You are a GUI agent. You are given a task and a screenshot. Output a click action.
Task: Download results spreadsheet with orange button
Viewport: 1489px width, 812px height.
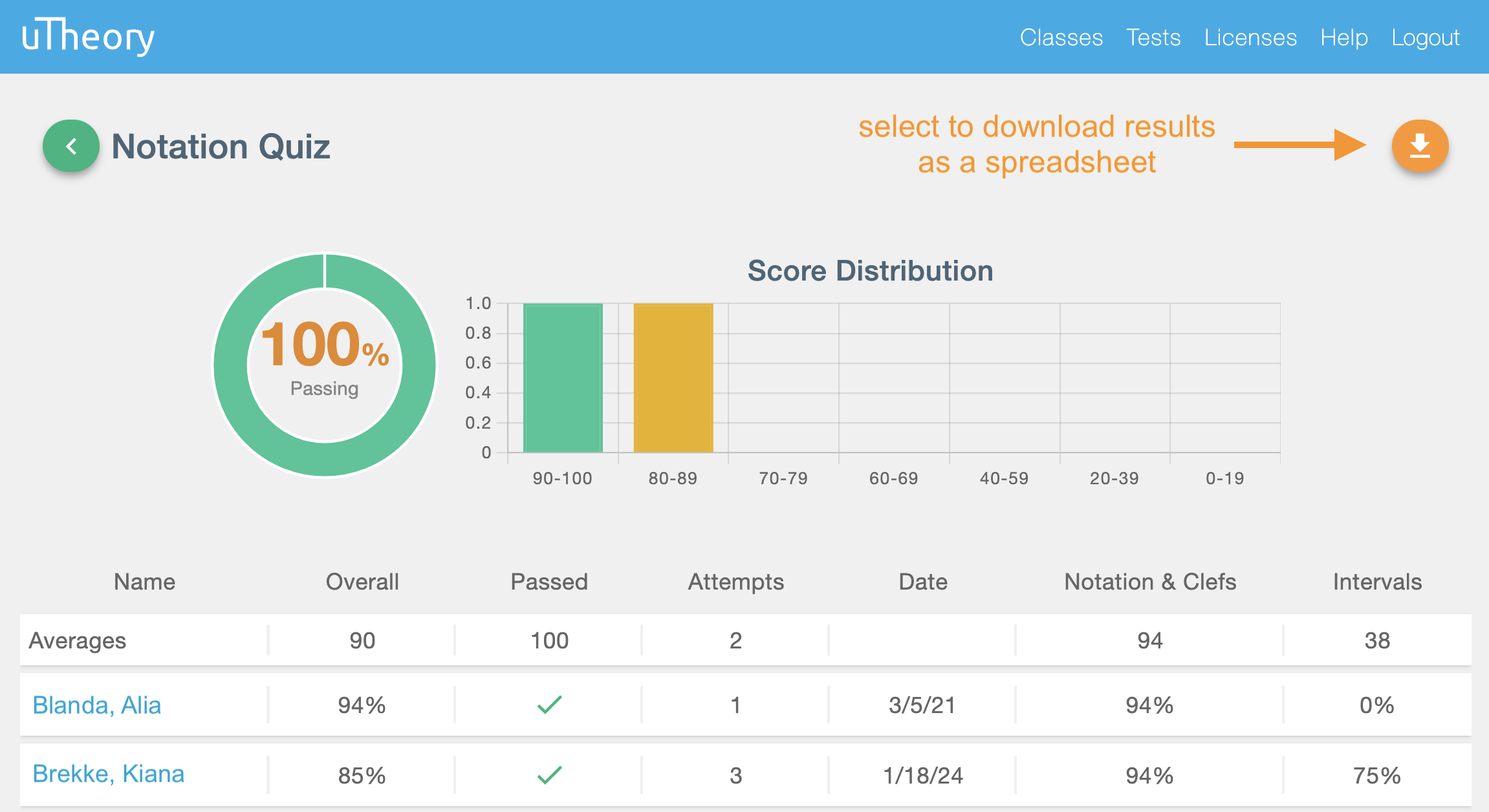1420,146
